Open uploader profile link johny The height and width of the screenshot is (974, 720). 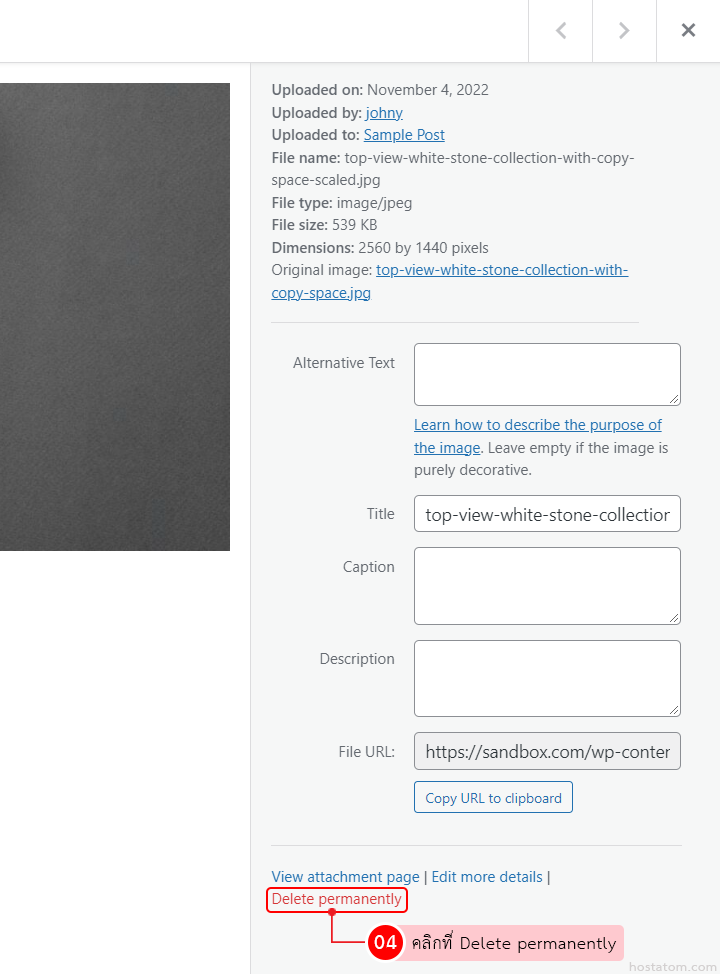coord(384,113)
